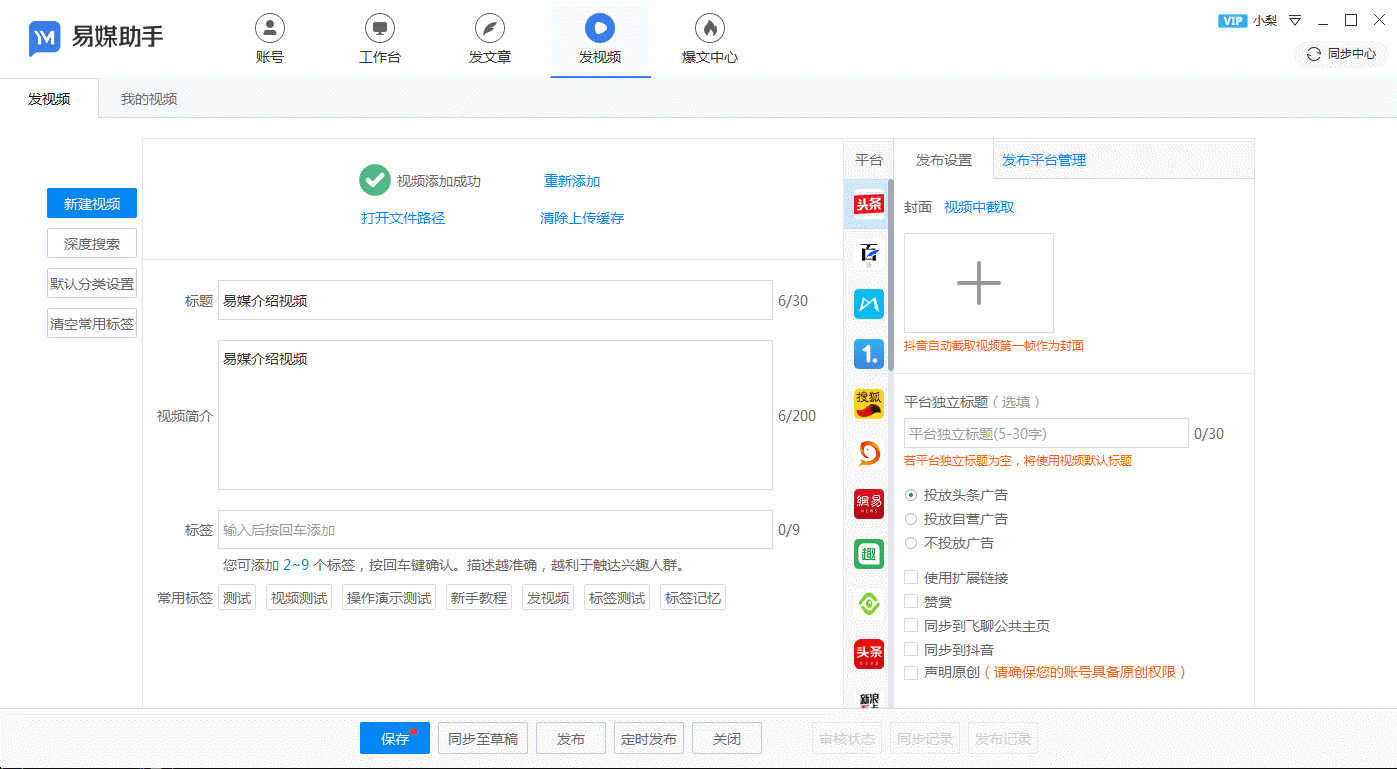1397x769 pixels.
Task: Click the green success checkmark icon
Action: tap(374, 180)
